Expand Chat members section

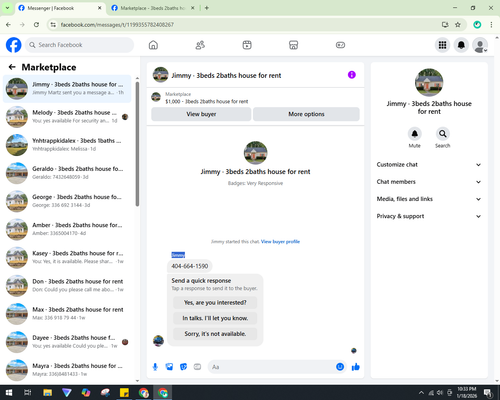[429, 182]
